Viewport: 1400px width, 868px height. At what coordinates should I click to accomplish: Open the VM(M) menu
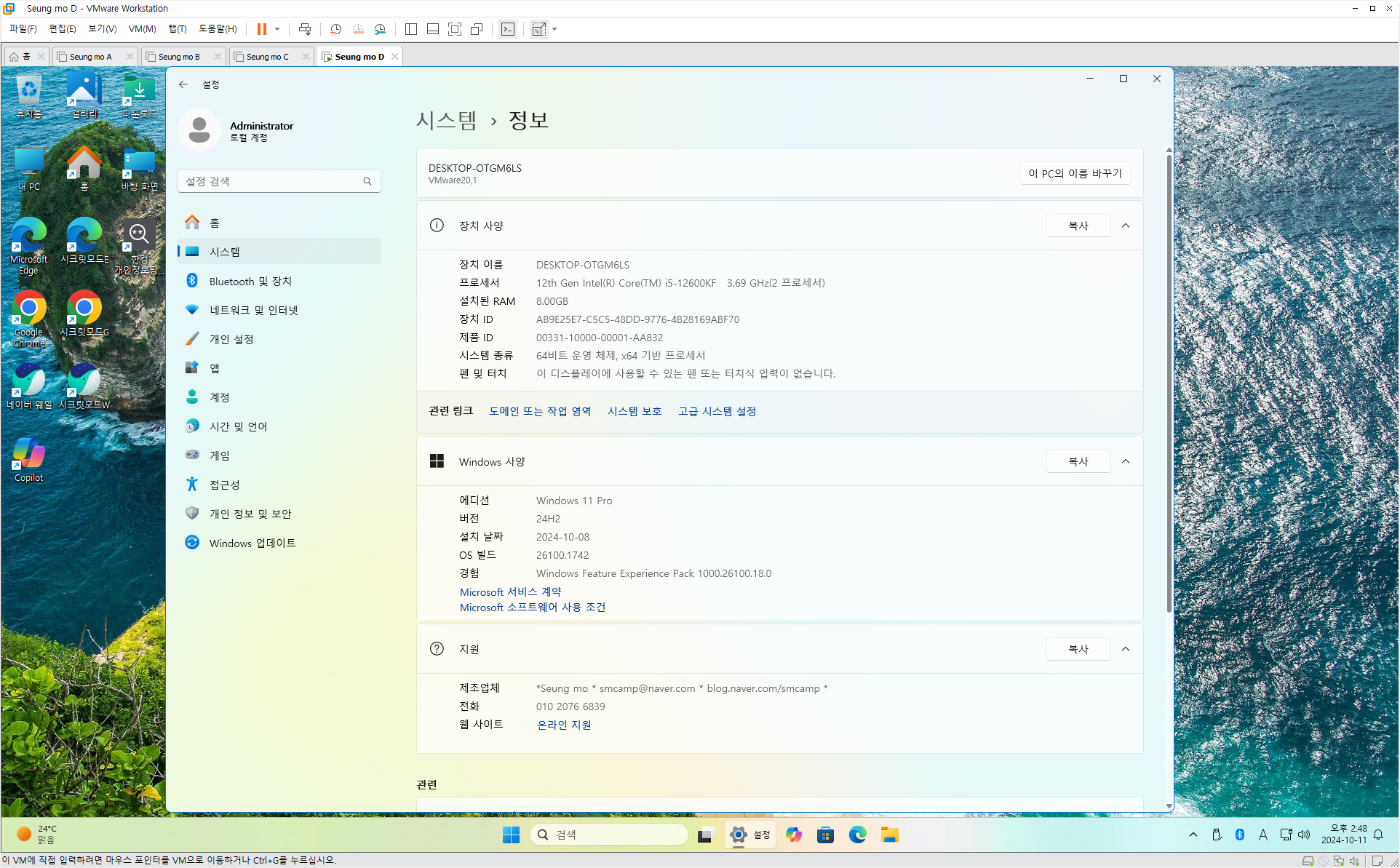(142, 29)
